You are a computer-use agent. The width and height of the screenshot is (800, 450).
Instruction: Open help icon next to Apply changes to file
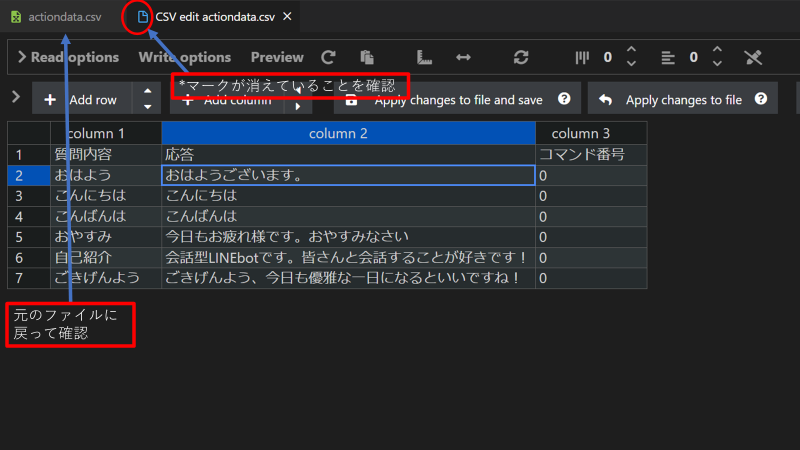pos(761,98)
